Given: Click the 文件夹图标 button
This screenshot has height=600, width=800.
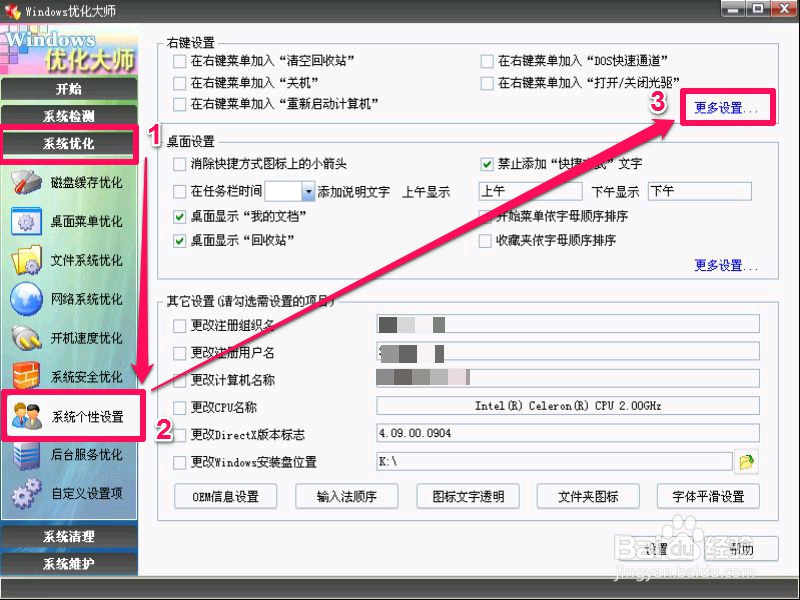Looking at the screenshot, I should (588, 496).
